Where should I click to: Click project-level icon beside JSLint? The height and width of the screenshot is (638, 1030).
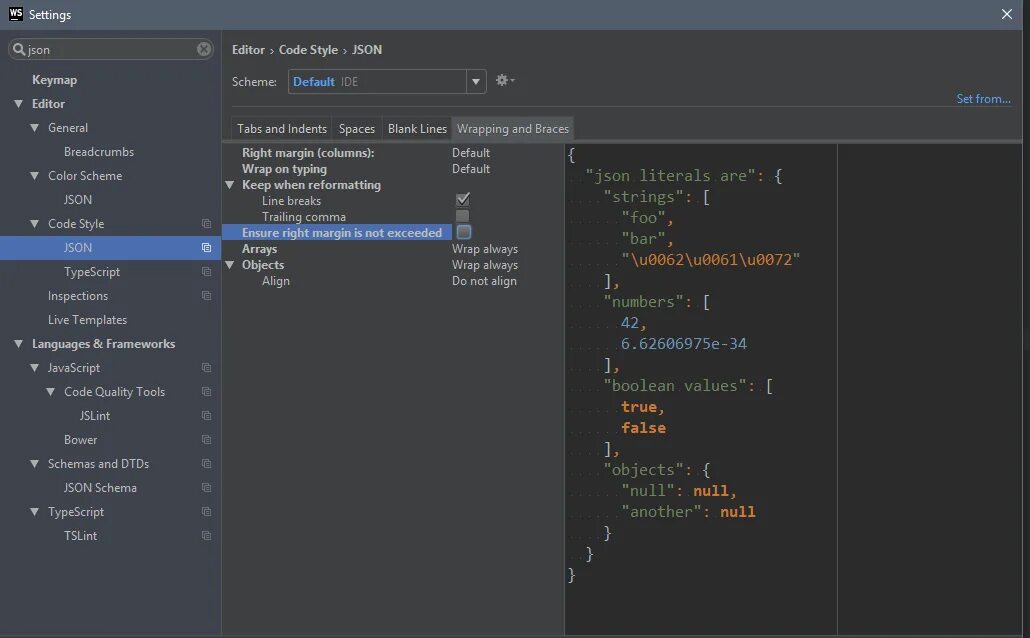(x=206, y=415)
